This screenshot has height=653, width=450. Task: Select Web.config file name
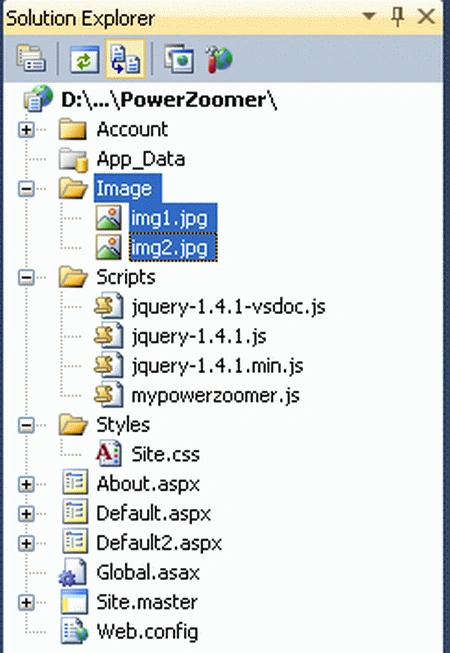click(147, 632)
